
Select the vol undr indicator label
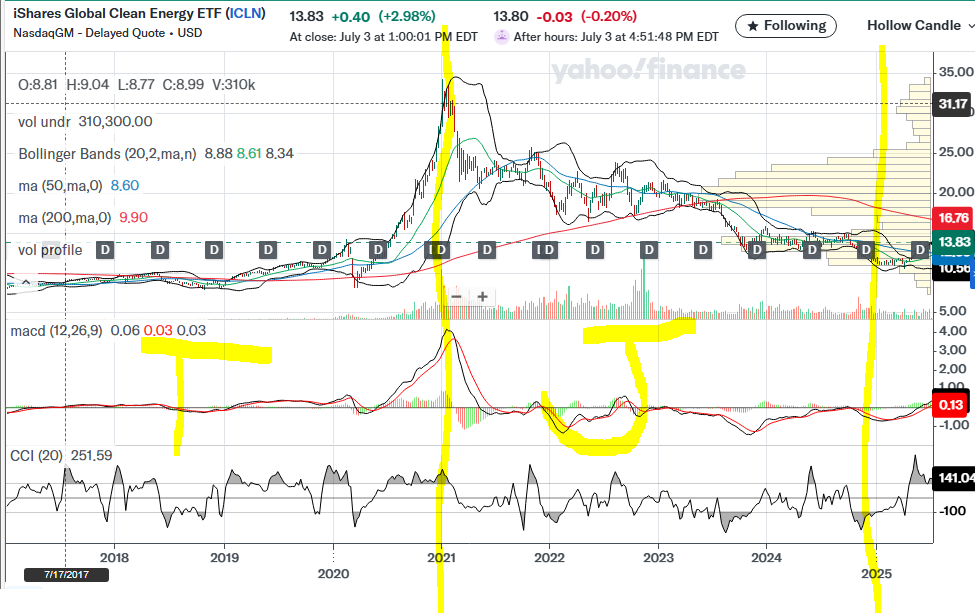44,121
